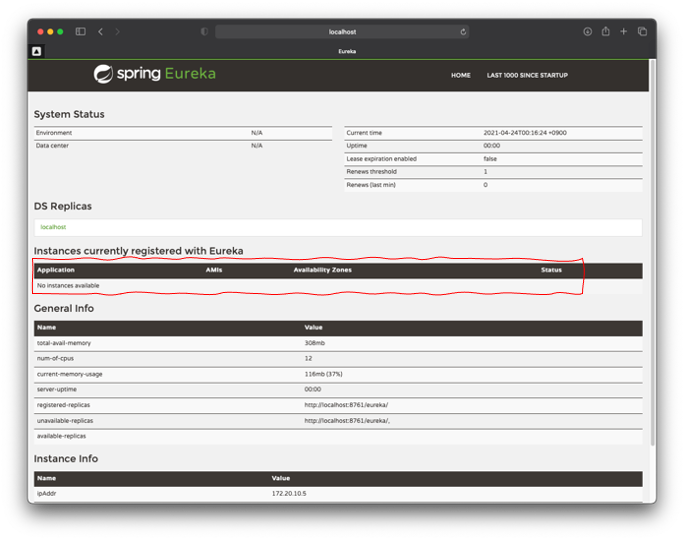684x540 pixels.
Task: Add a new tab with plus icon
Action: [x=623, y=31]
